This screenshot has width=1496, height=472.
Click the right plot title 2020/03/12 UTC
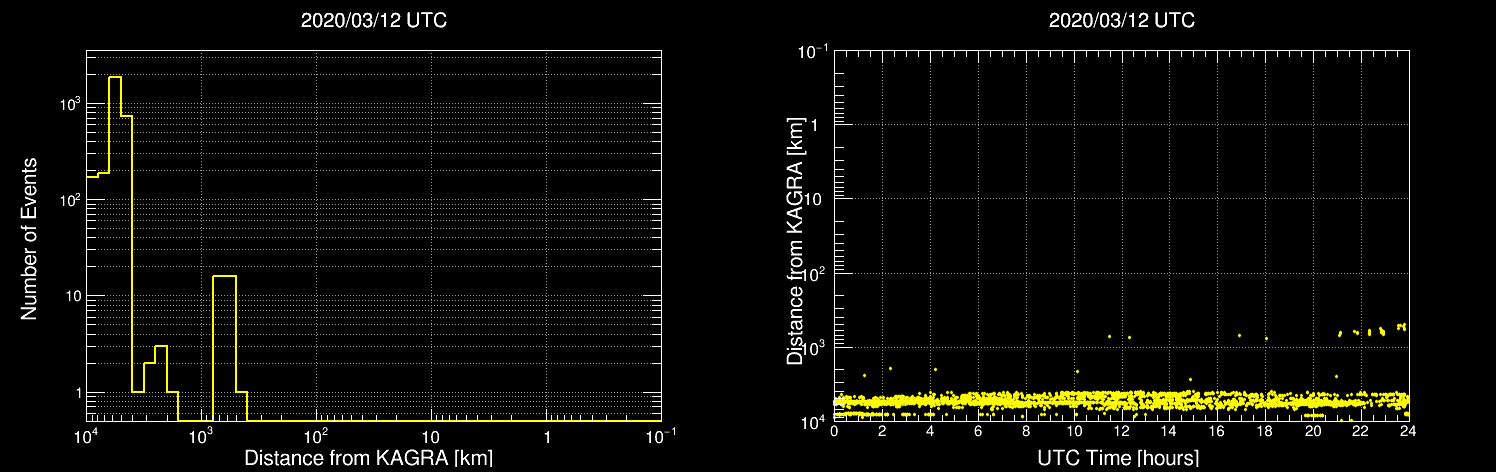(x=1121, y=20)
